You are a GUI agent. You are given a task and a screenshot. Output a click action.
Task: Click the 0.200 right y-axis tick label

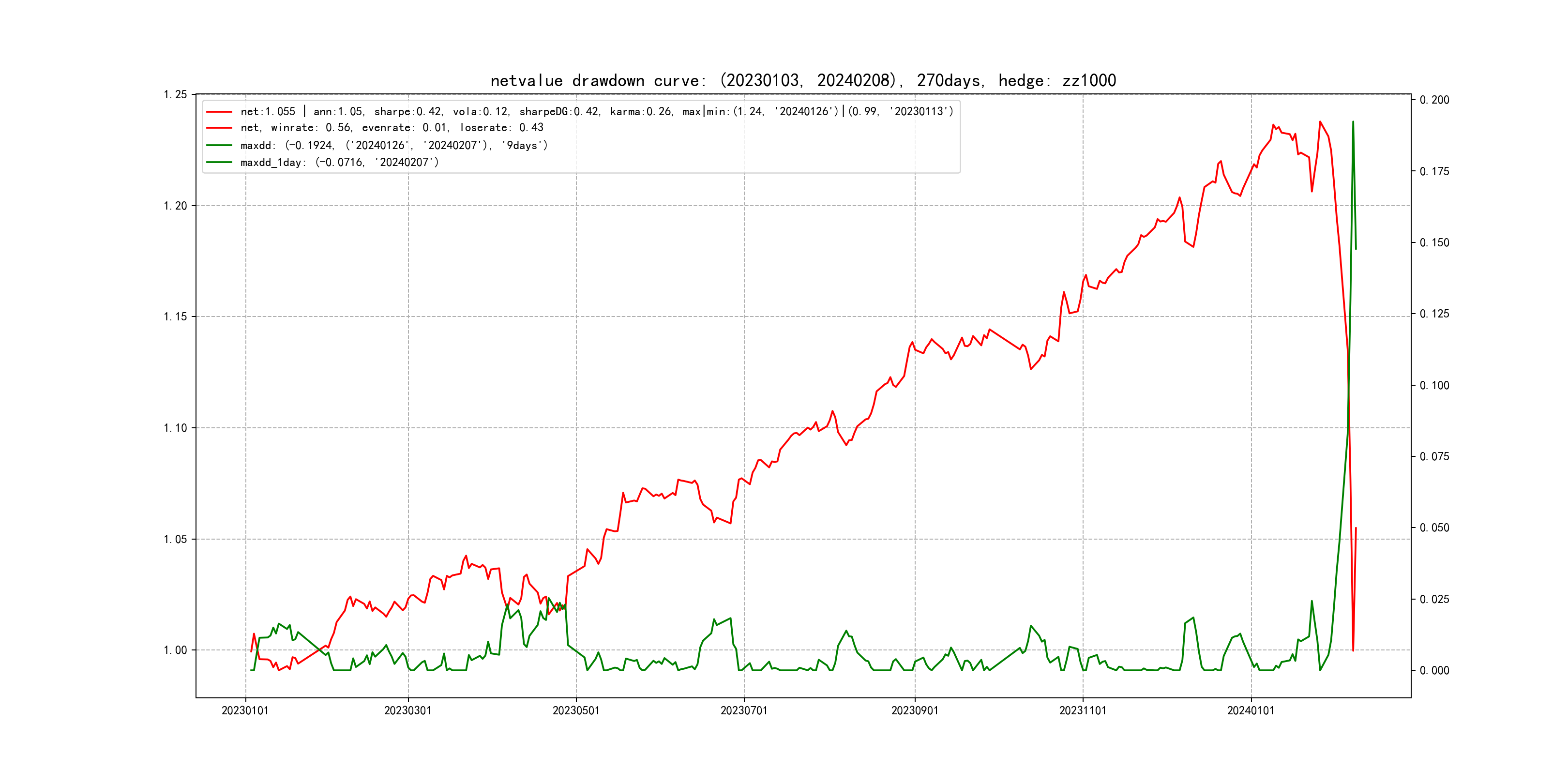(x=1434, y=100)
